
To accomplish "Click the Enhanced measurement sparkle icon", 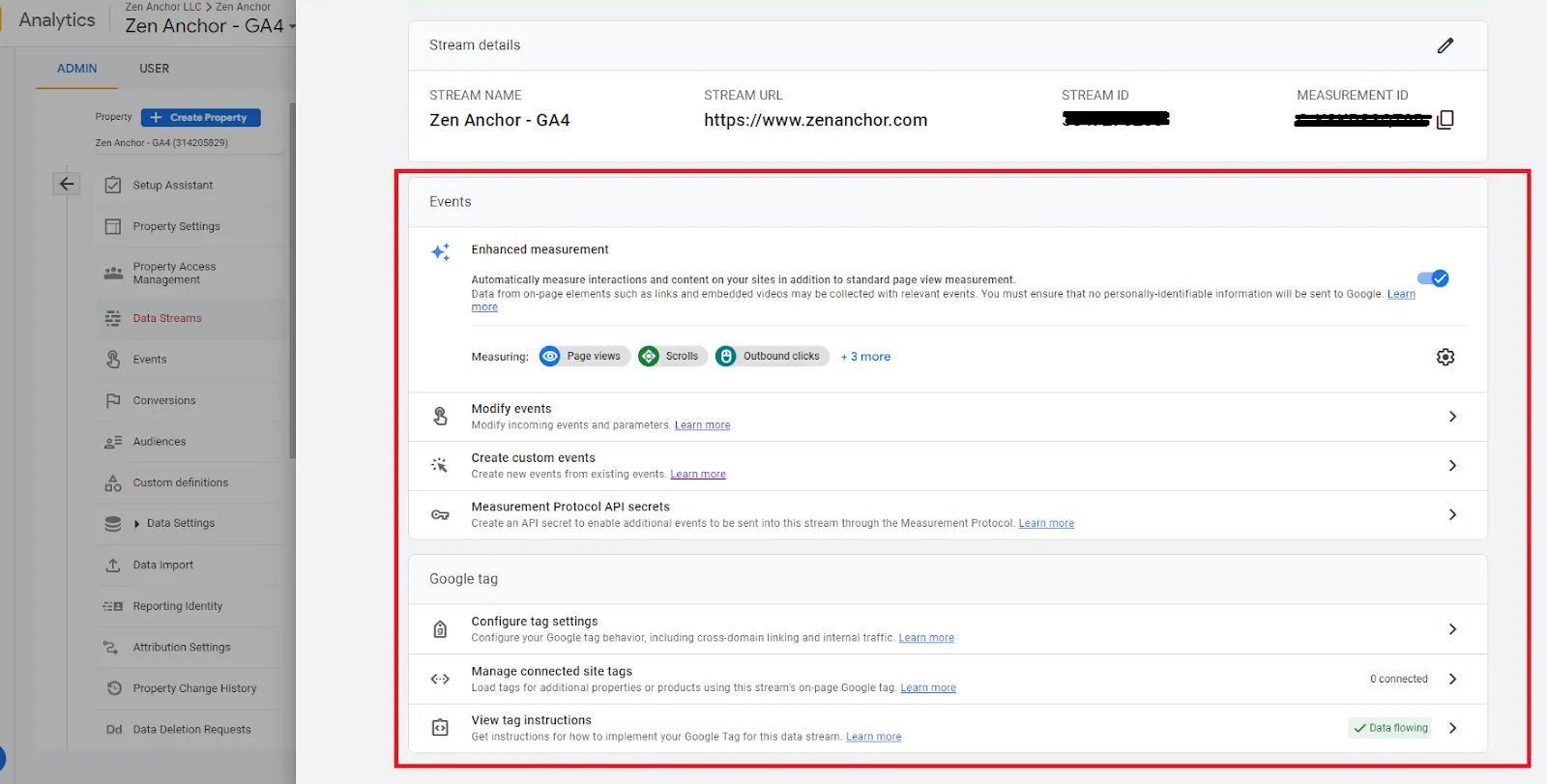I will [440, 252].
